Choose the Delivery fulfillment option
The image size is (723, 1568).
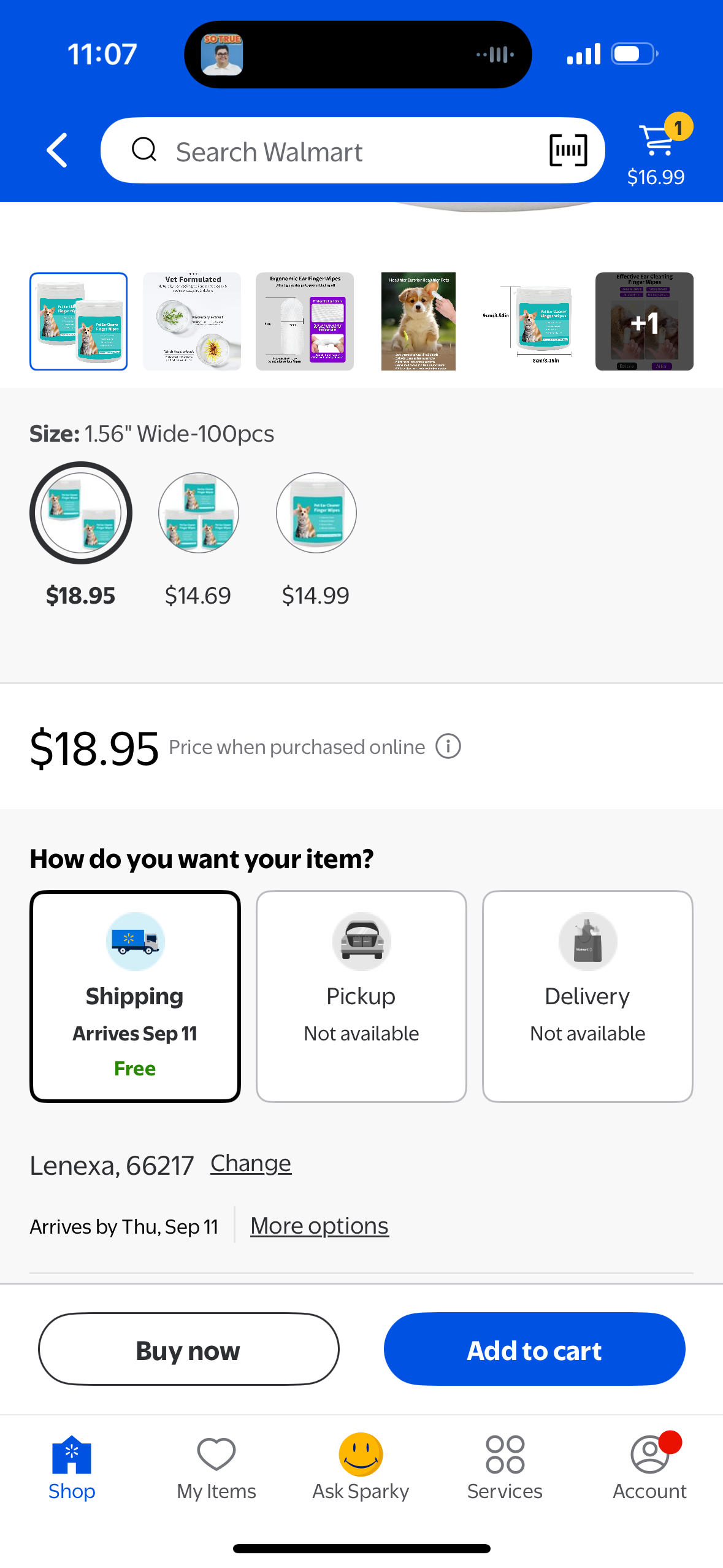(587, 996)
